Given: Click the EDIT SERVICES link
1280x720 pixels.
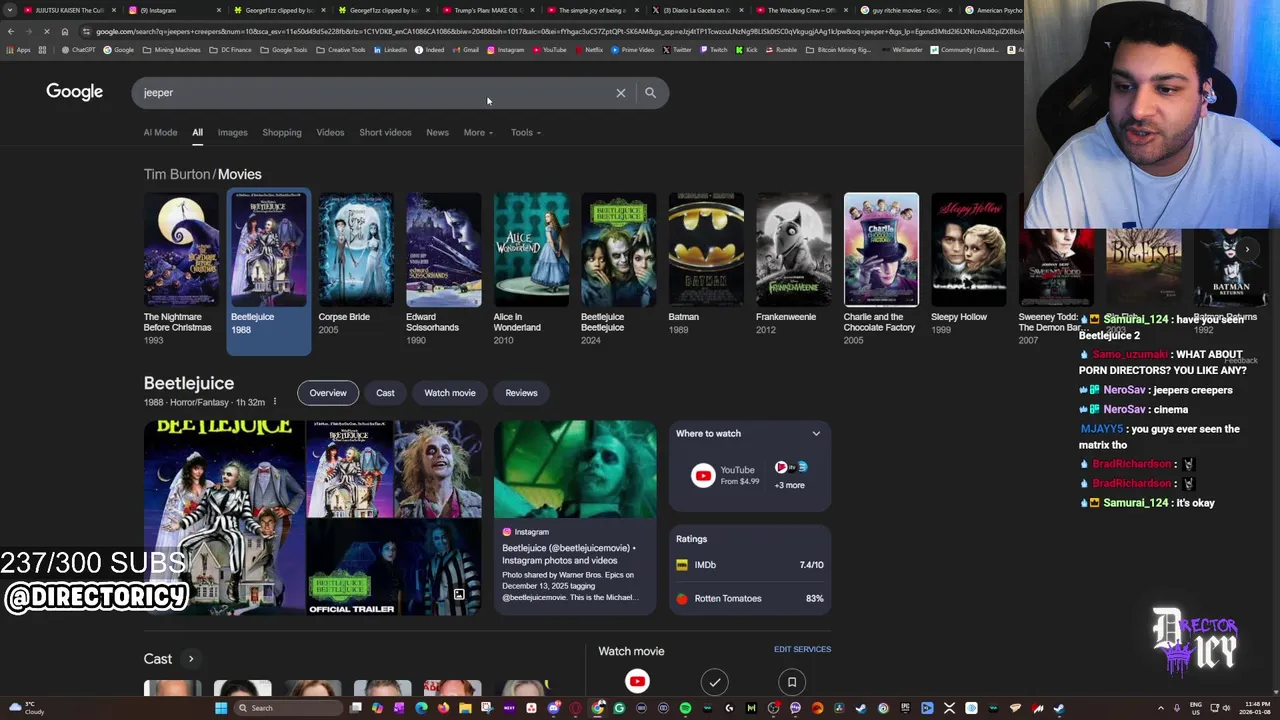Looking at the screenshot, I should pos(802,649).
